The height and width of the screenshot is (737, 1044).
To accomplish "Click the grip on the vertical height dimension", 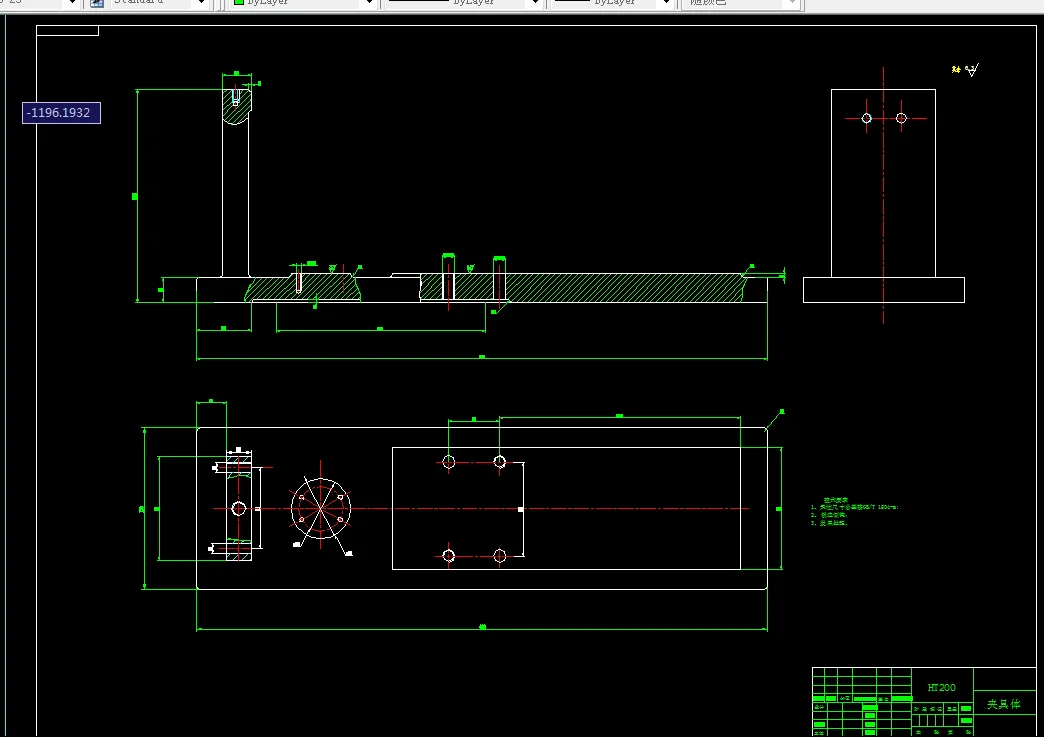I will pyautogui.click(x=135, y=196).
